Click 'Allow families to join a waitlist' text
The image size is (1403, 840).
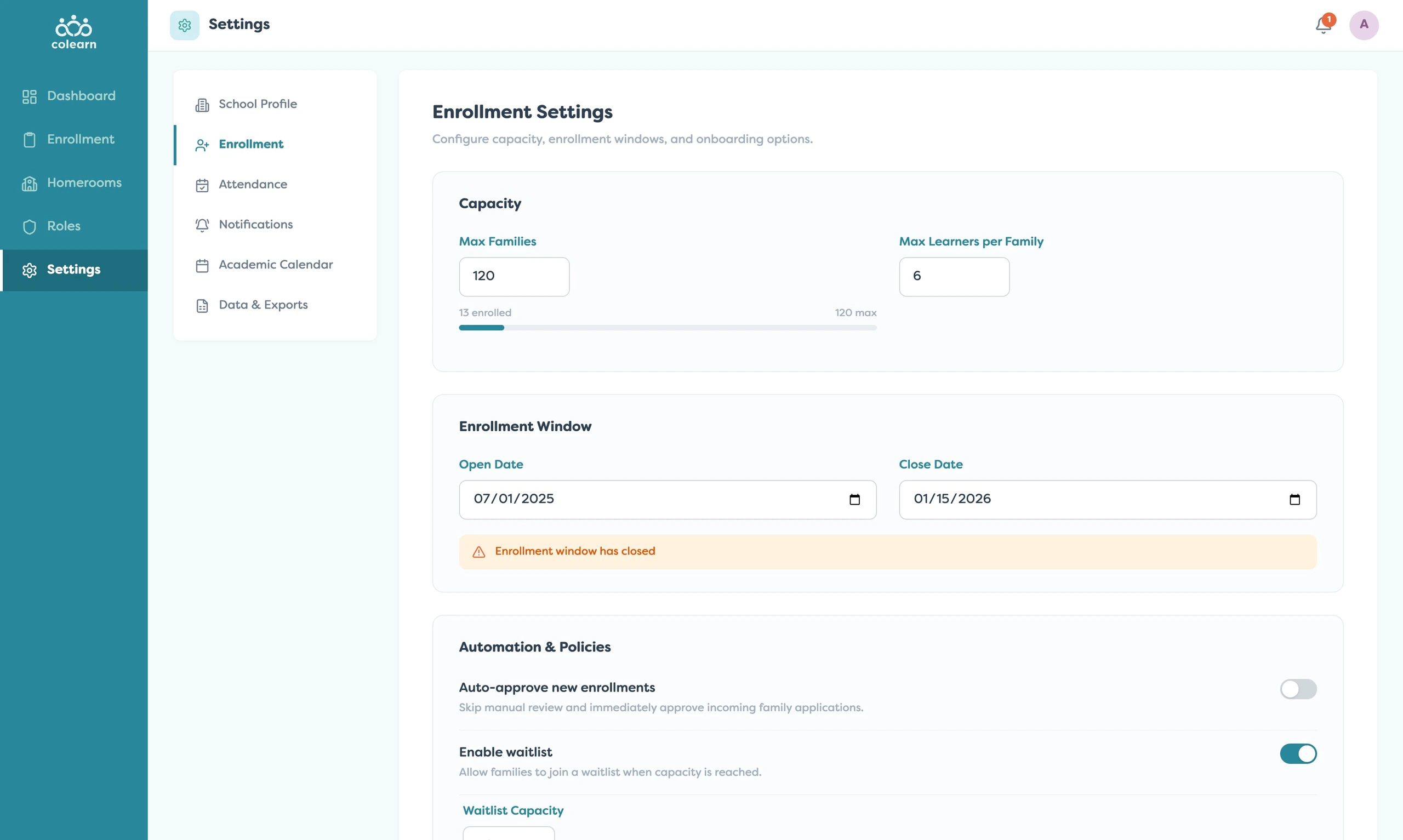pyautogui.click(x=609, y=772)
